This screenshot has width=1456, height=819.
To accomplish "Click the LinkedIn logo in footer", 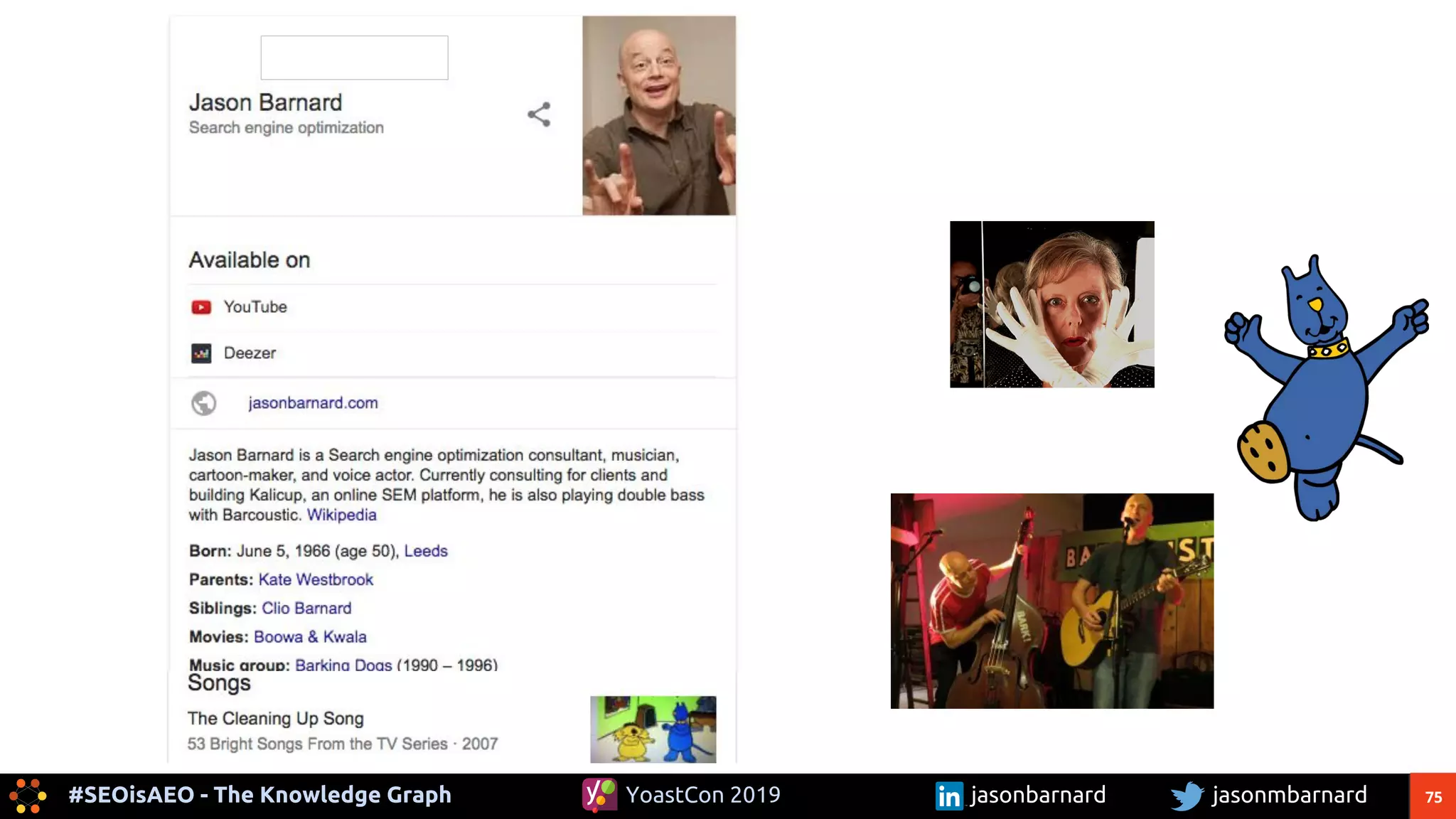I will [x=949, y=796].
